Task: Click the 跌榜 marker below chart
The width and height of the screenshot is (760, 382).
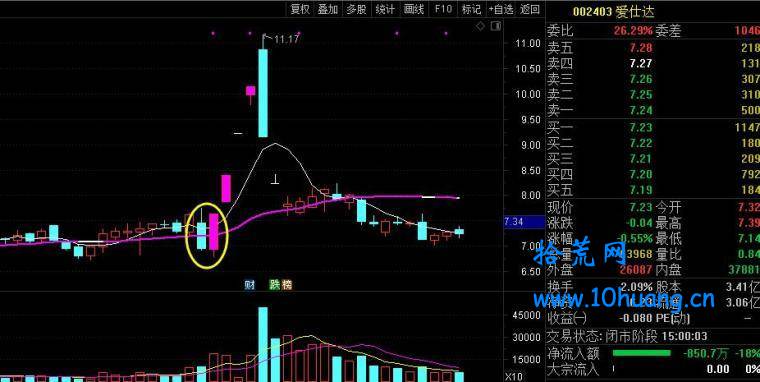Action: (x=281, y=285)
